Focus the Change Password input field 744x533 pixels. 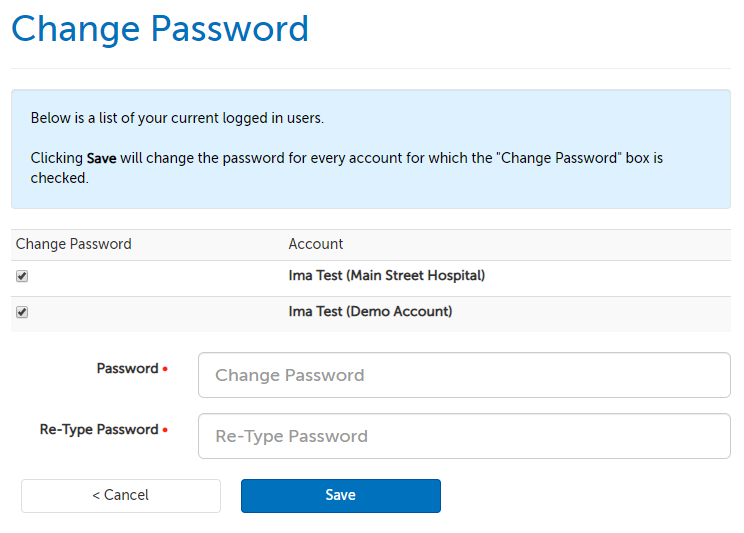pos(464,375)
